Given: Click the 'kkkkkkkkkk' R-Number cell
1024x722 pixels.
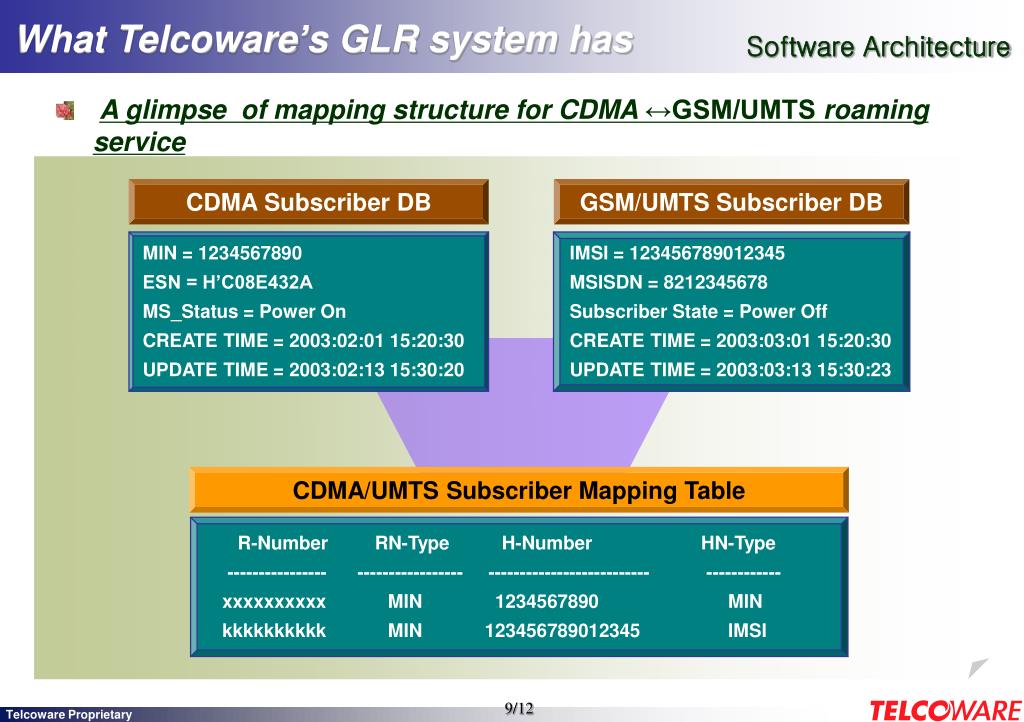Looking at the screenshot, I should click(x=274, y=631).
